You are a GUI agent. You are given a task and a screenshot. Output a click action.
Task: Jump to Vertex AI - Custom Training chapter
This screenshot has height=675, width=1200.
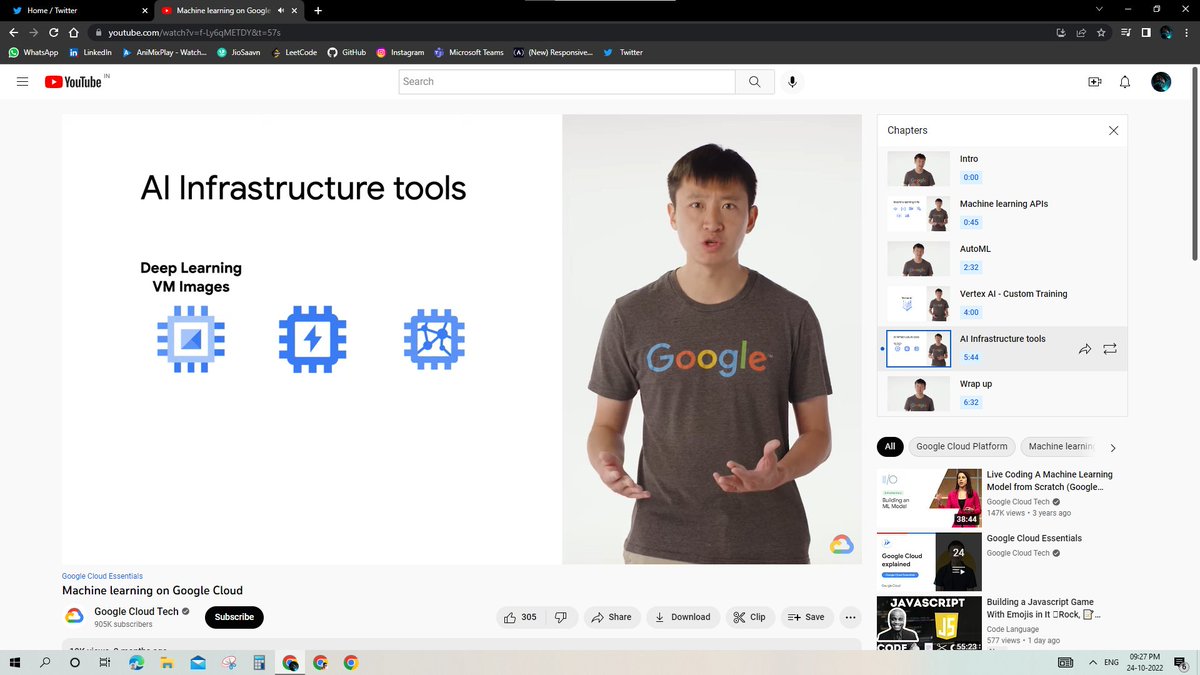pyautogui.click(x=1002, y=304)
